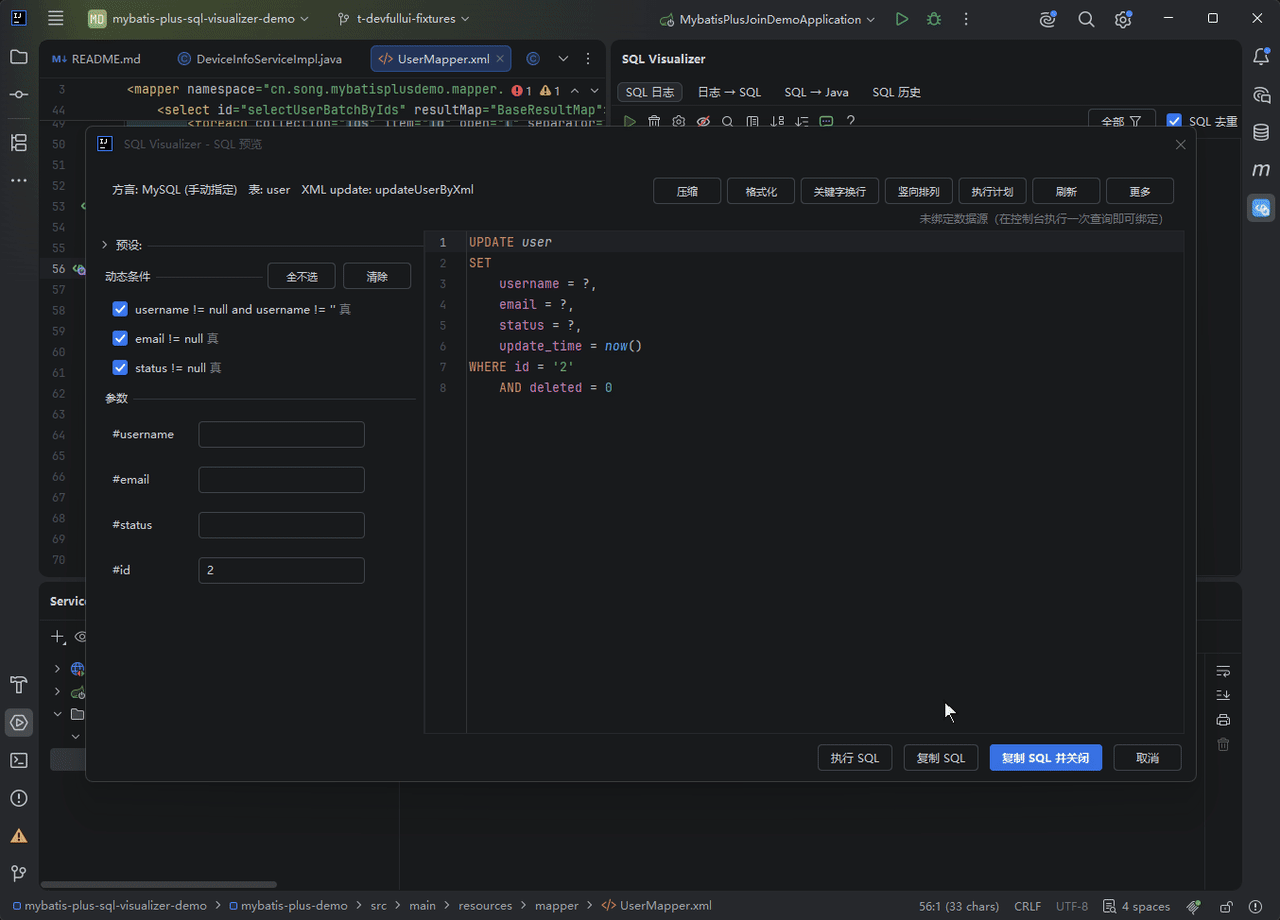Uncheck the status != null condition

120,368
